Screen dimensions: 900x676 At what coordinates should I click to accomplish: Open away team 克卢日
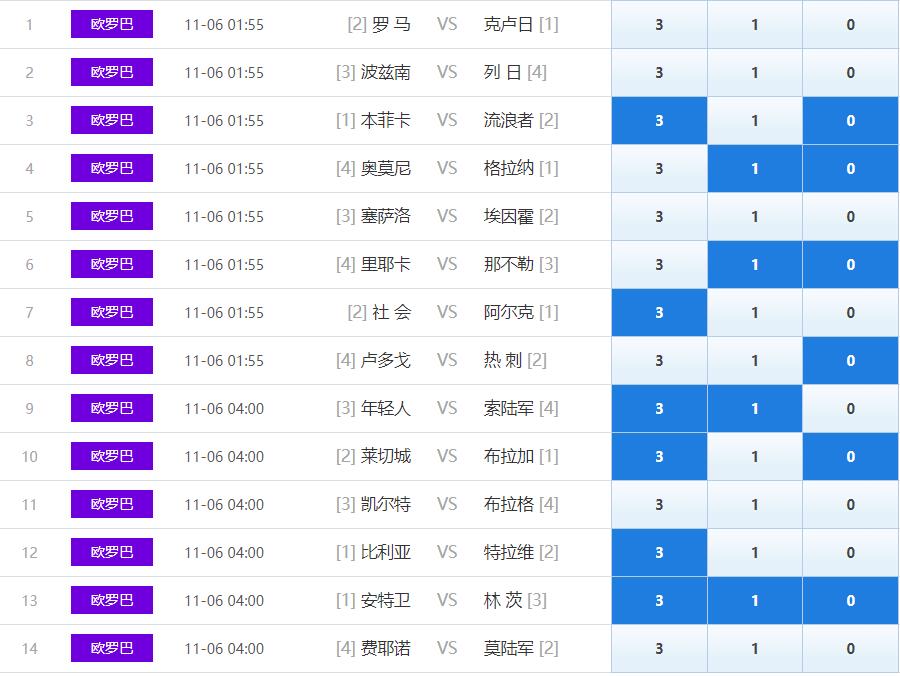click(509, 25)
